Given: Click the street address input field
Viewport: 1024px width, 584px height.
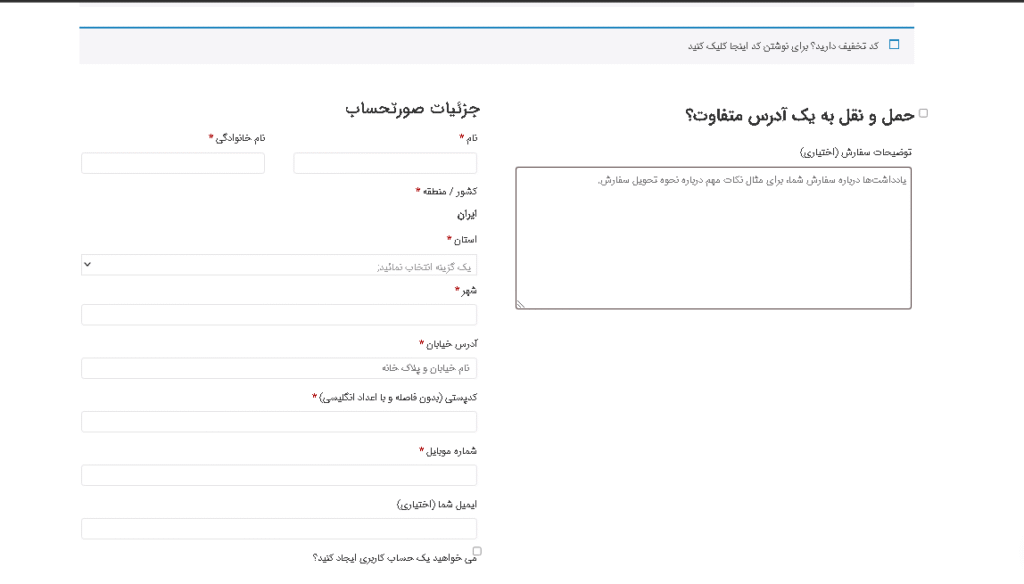Looking at the screenshot, I should 279,367.
